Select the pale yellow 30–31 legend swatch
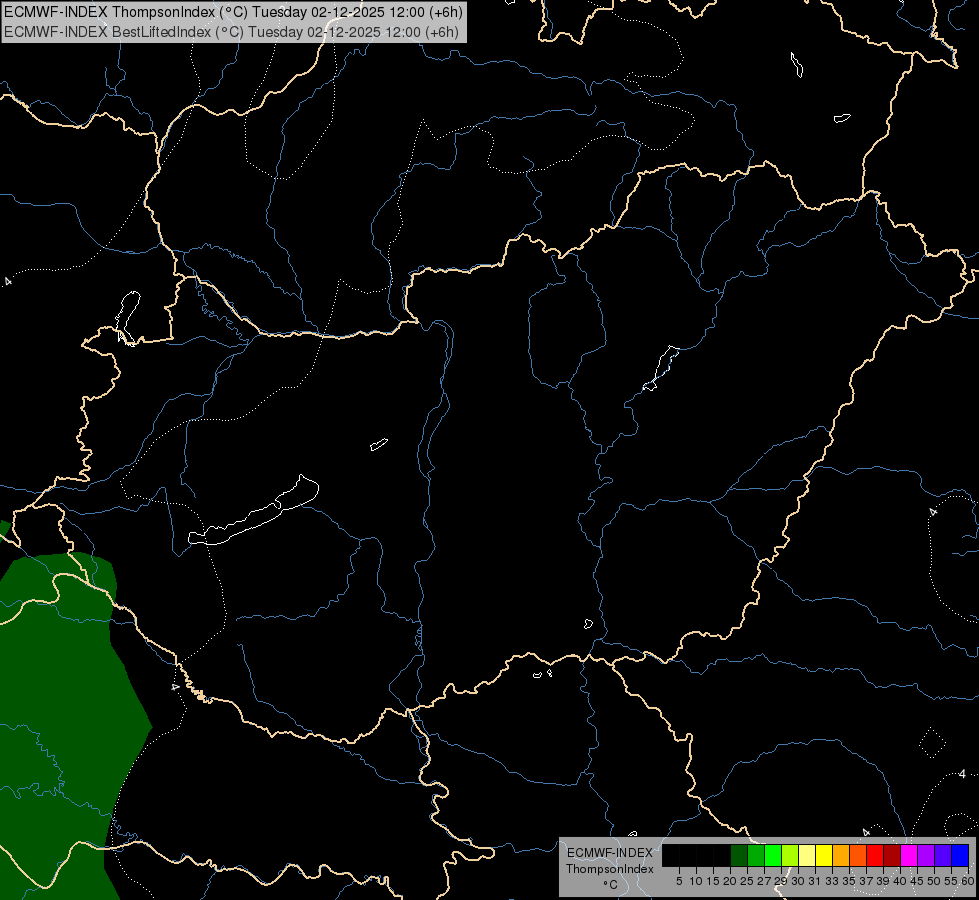 [807, 855]
